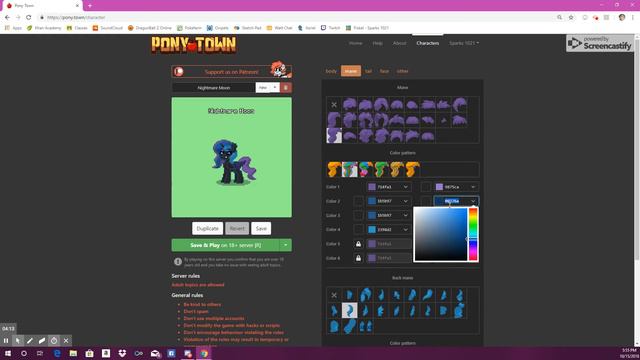Toggle checkbox beside Color 1 outline color

[x=426, y=187]
